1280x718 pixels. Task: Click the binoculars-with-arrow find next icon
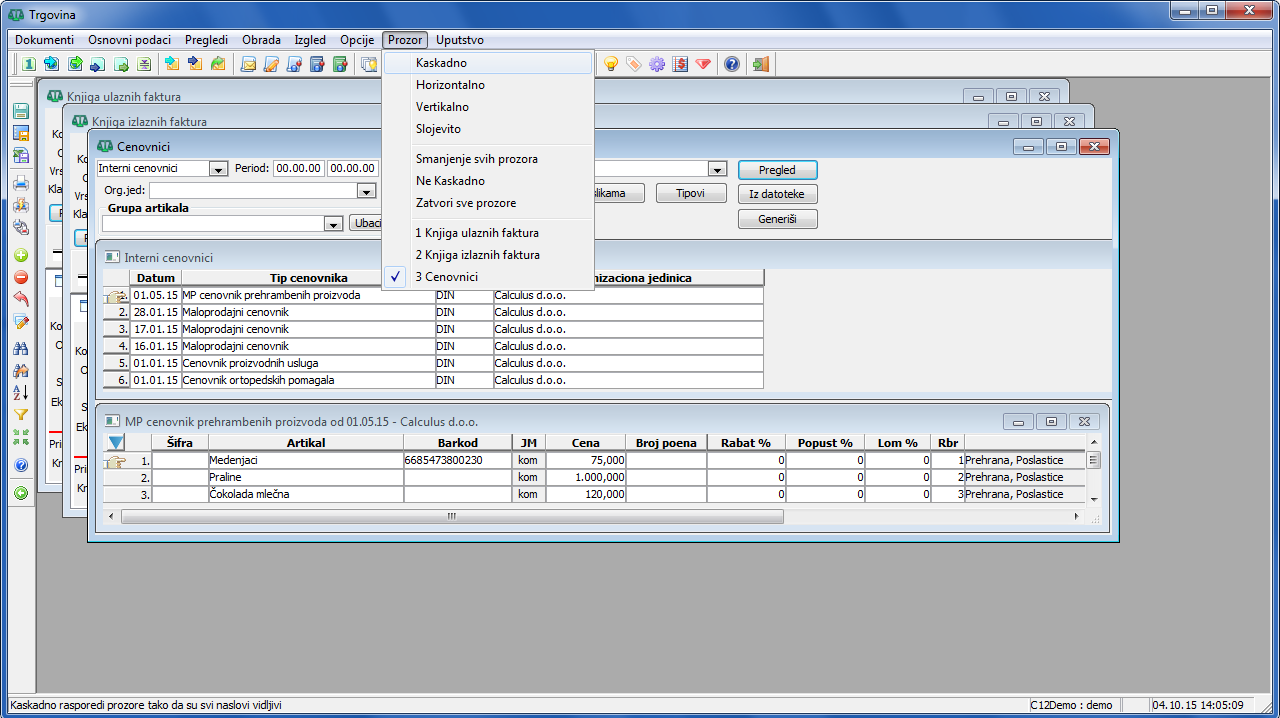[21, 371]
